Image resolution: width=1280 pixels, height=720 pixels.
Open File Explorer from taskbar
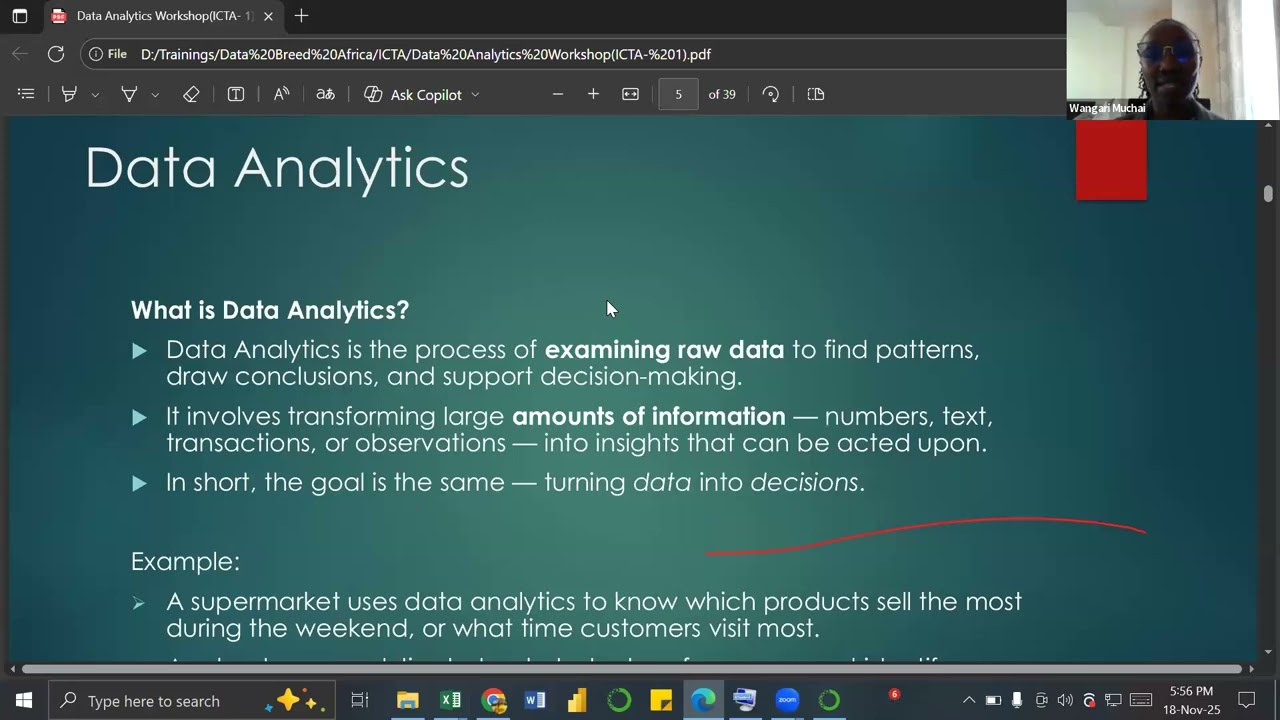click(x=407, y=700)
